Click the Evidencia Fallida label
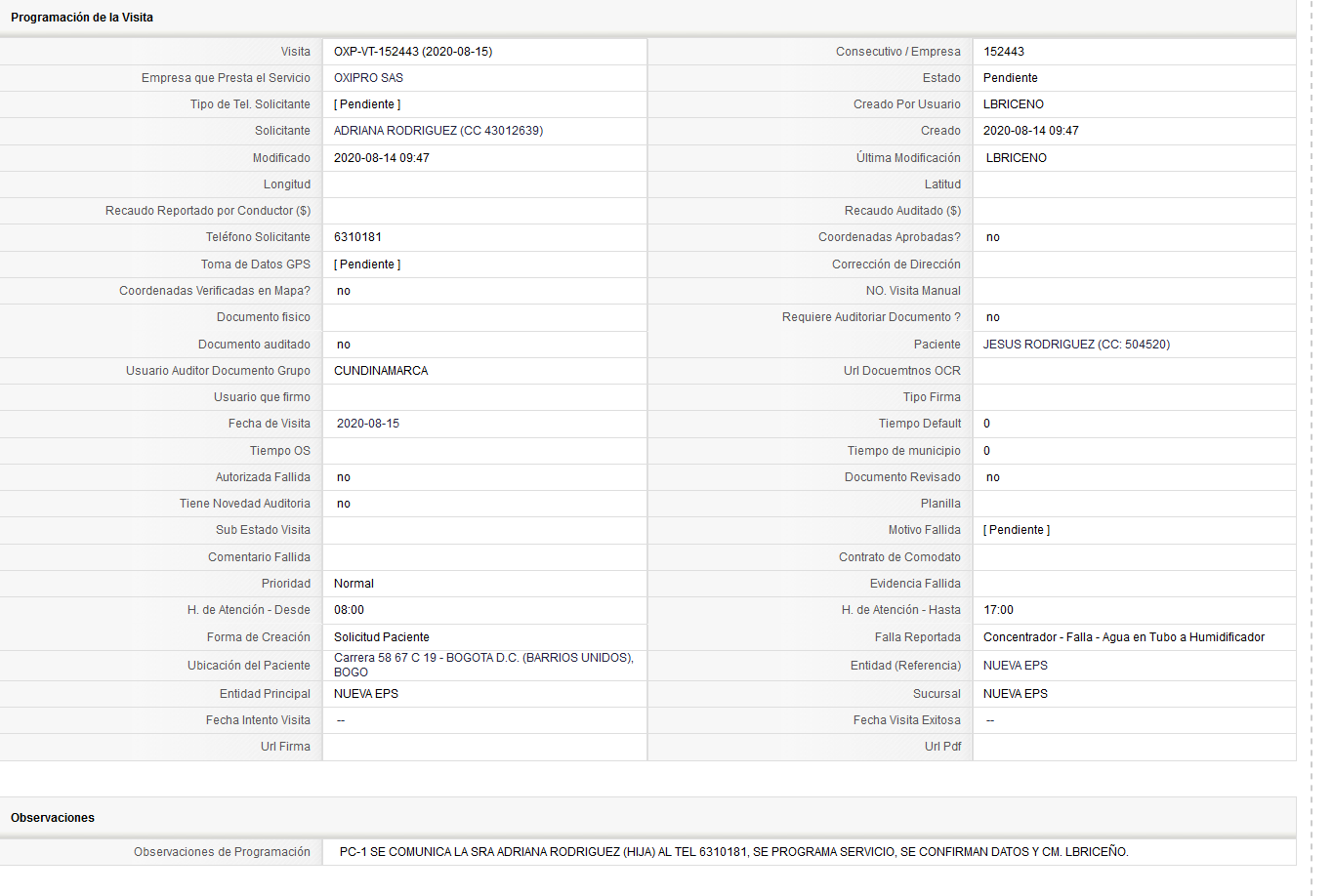Screen dimensions: 1333x896 click(x=915, y=584)
